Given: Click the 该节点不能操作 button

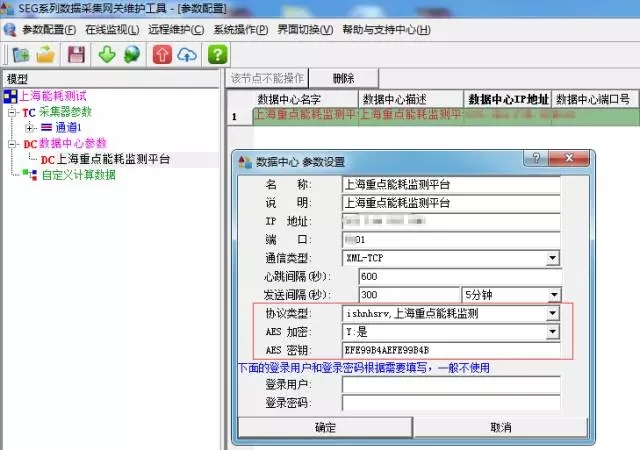Looking at the screenshot, I should click(267, 78).
